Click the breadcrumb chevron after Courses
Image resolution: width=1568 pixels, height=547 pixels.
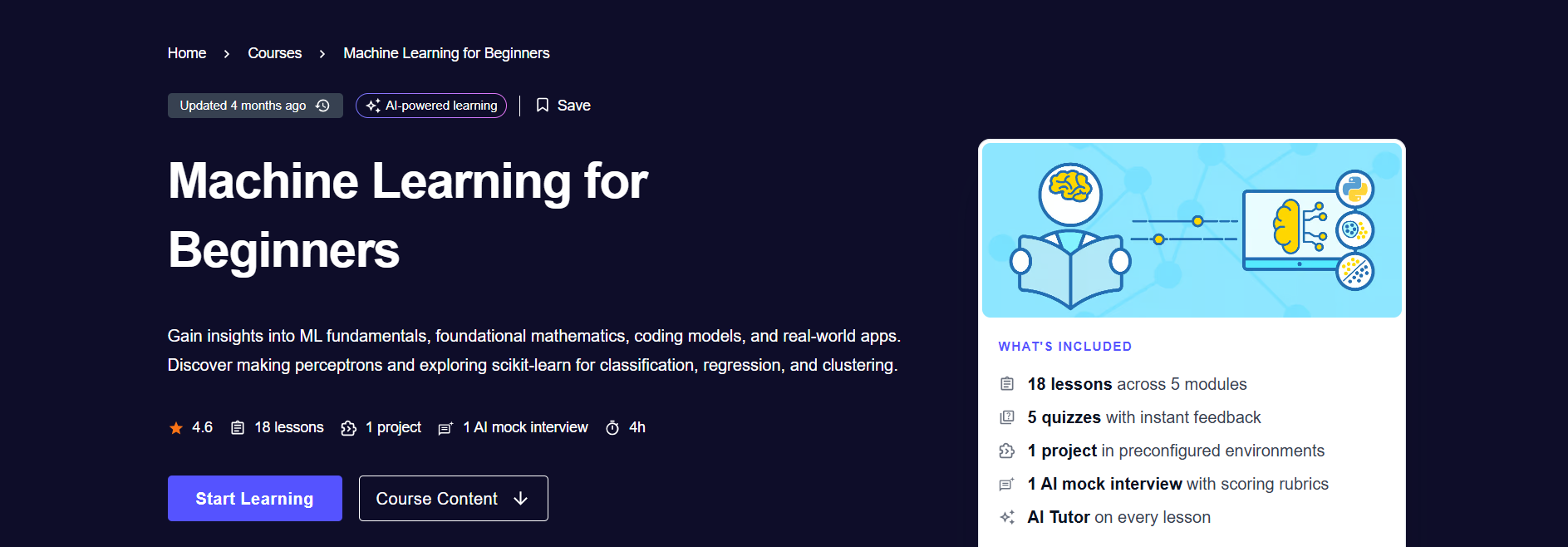tap(322, 54)
